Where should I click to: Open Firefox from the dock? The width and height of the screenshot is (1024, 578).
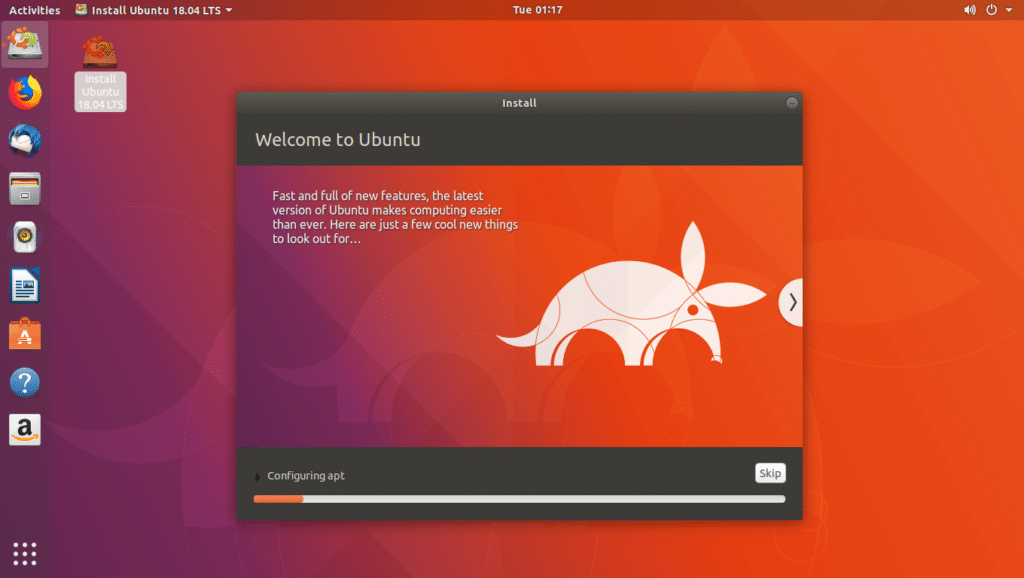(x=24, y=93)
